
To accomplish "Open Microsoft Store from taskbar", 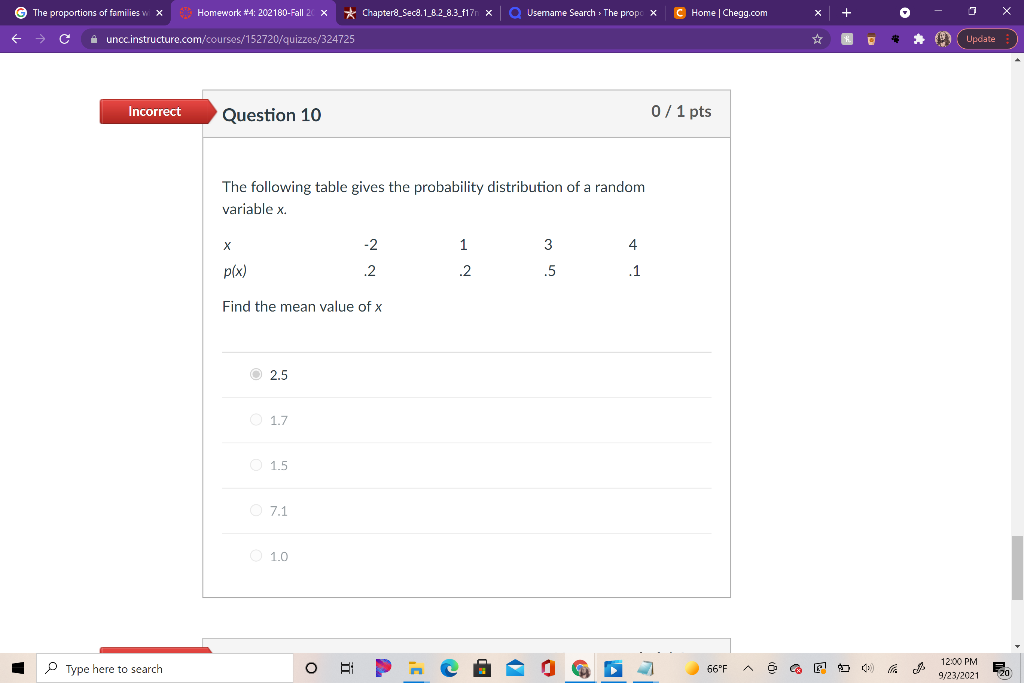I will pos(482,668).
